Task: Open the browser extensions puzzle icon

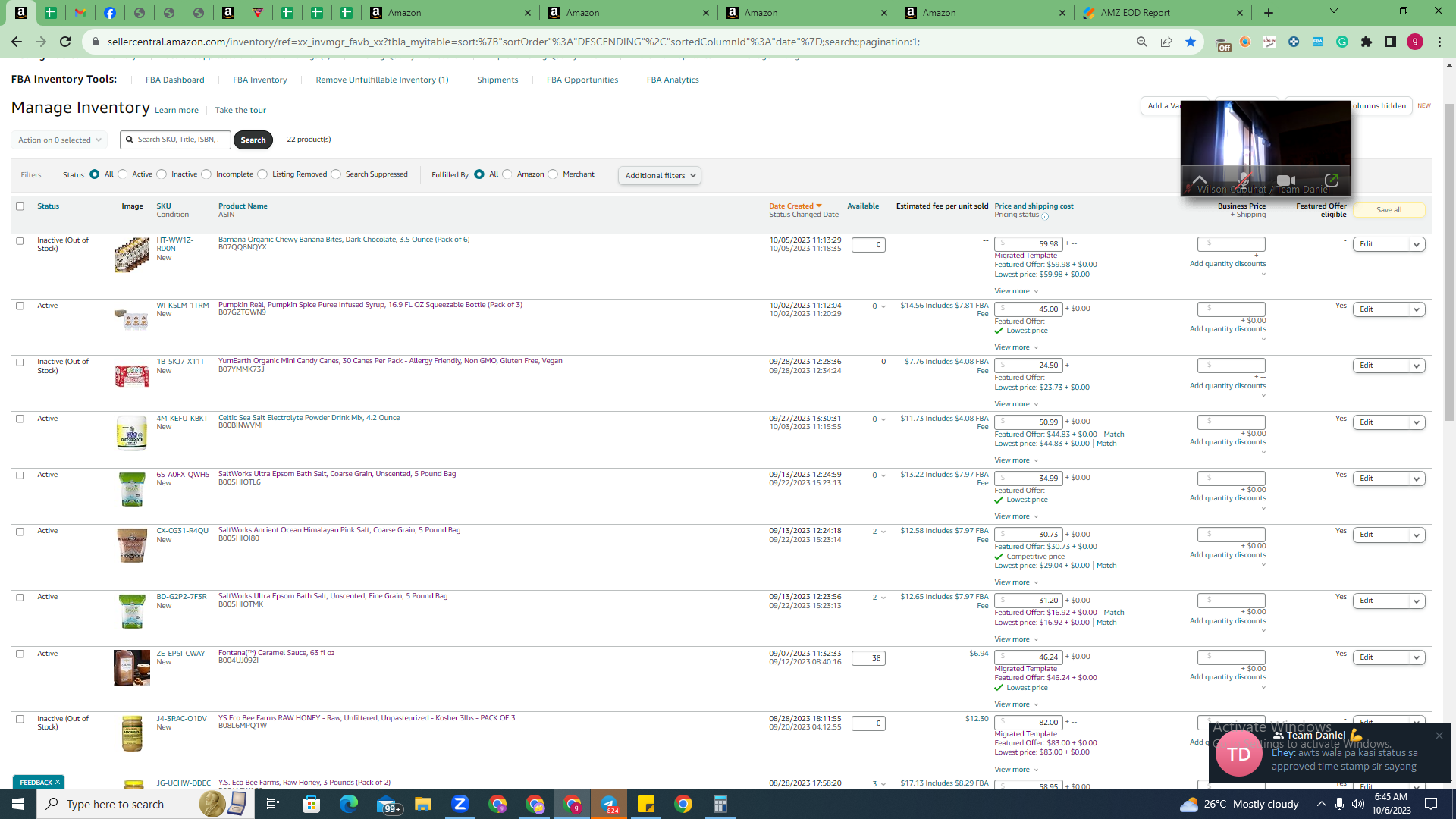Action: point(1367,42)
